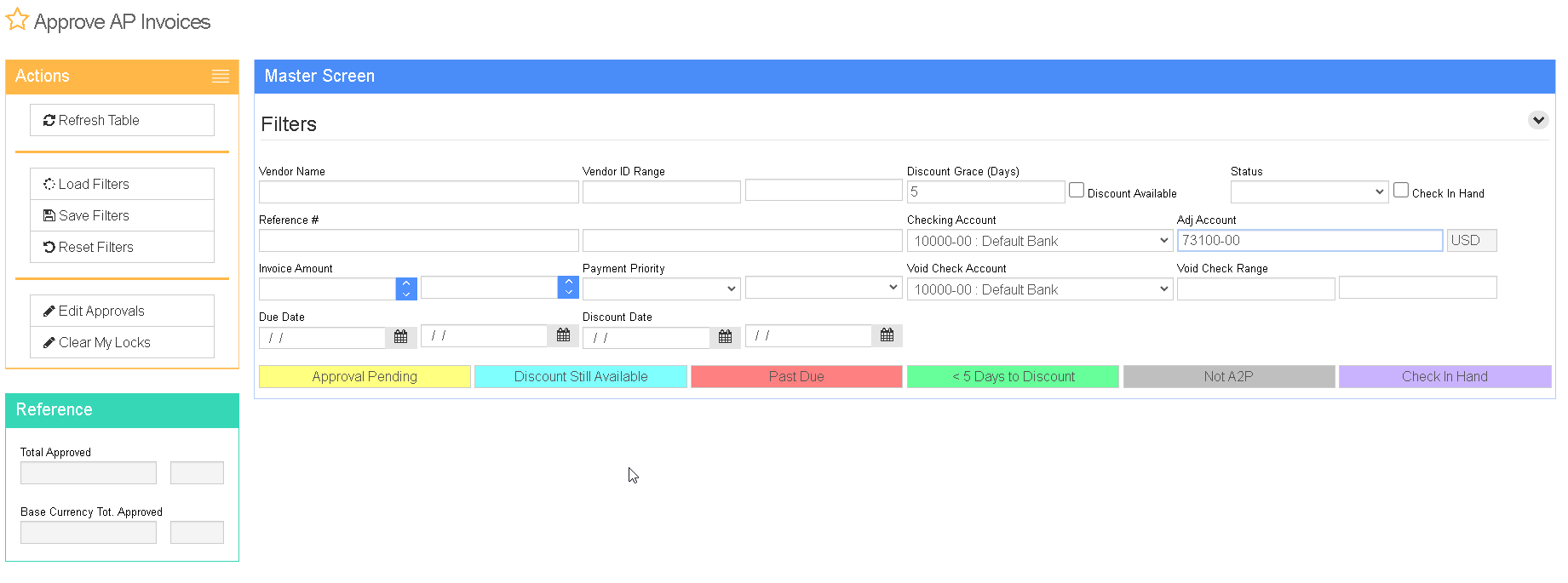Click the yellow Approval Pending legend swatch
1568x583 pixels.
[x=365, y=376]
